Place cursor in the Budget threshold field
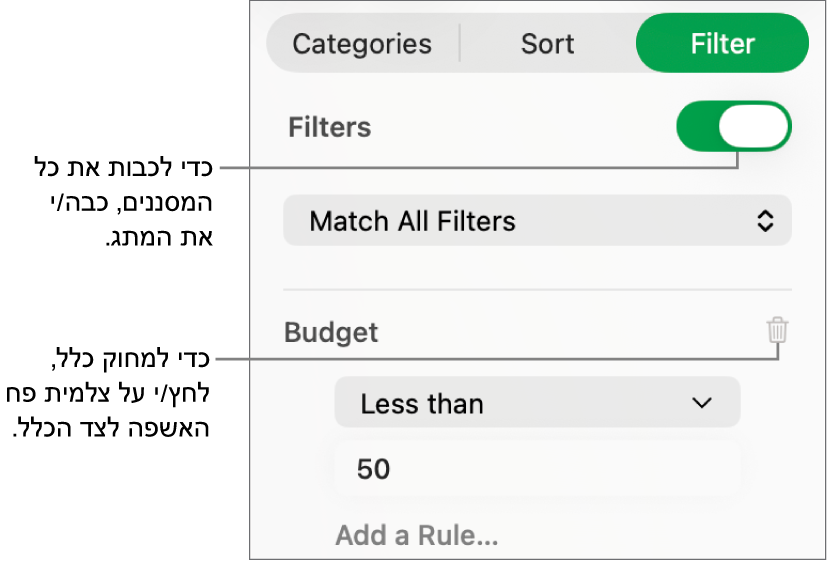 (537, 468)
